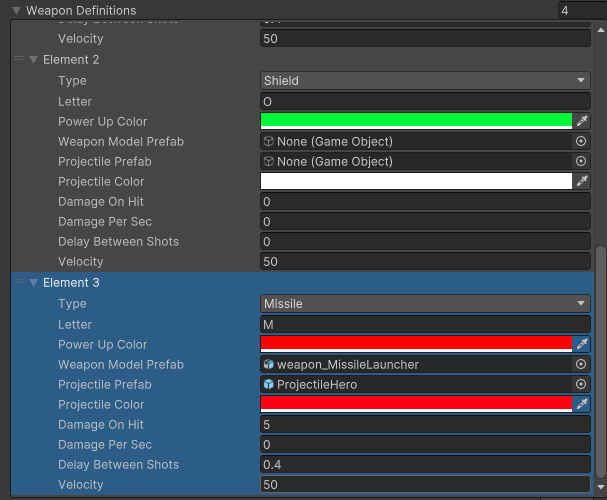Screen dimensions: 607x500
Task: Grab the Element 3 reorder drag handle
Action: point(18,283)
